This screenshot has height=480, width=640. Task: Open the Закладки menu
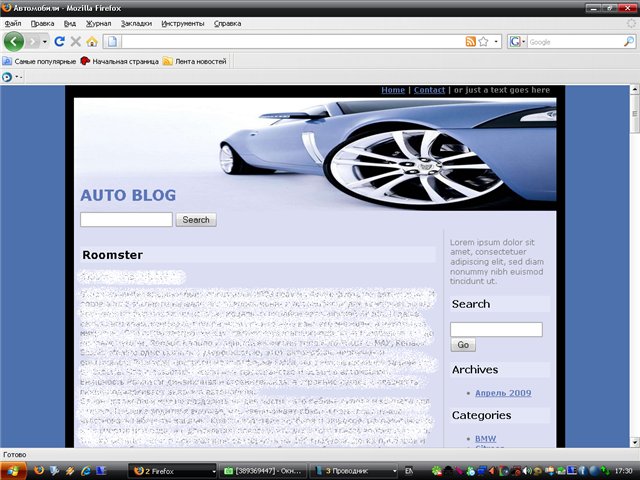click(136, 22)
